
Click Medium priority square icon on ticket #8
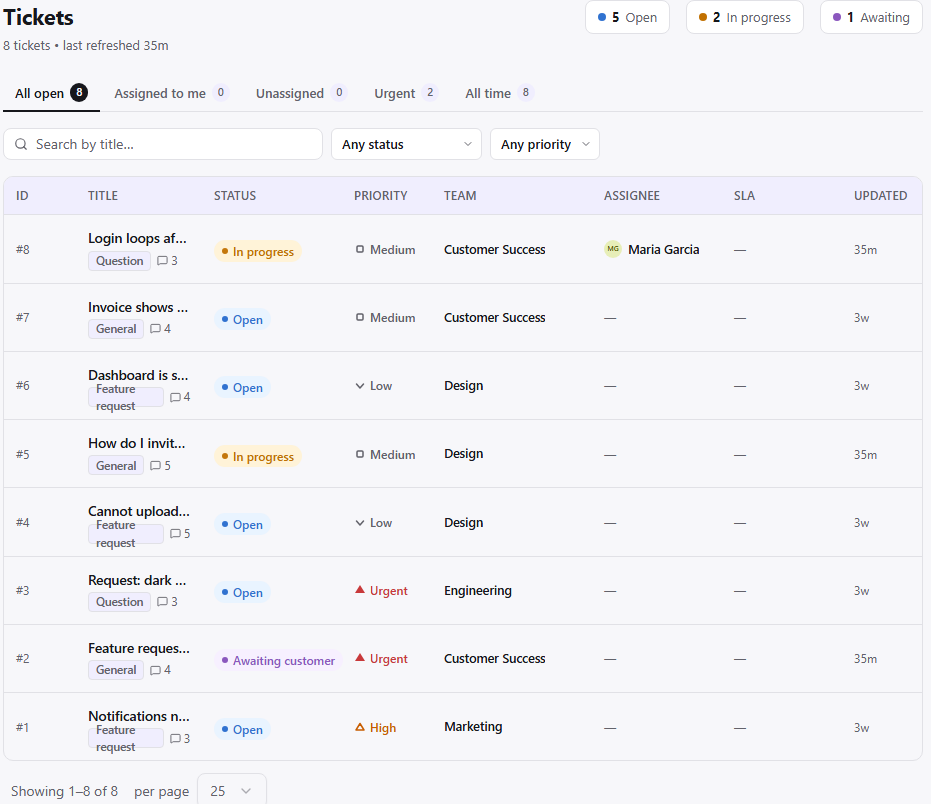click(360, 249)
